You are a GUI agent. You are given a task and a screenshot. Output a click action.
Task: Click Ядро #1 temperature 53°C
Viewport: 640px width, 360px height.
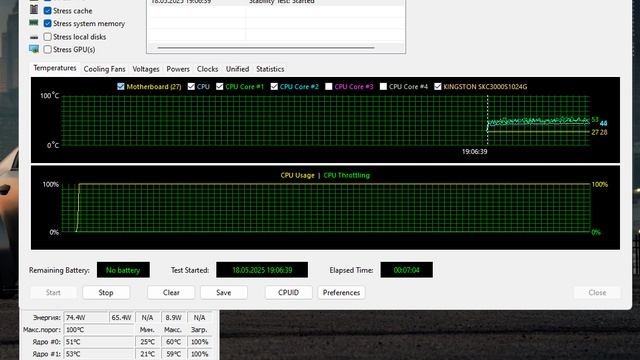click(99, 354)
